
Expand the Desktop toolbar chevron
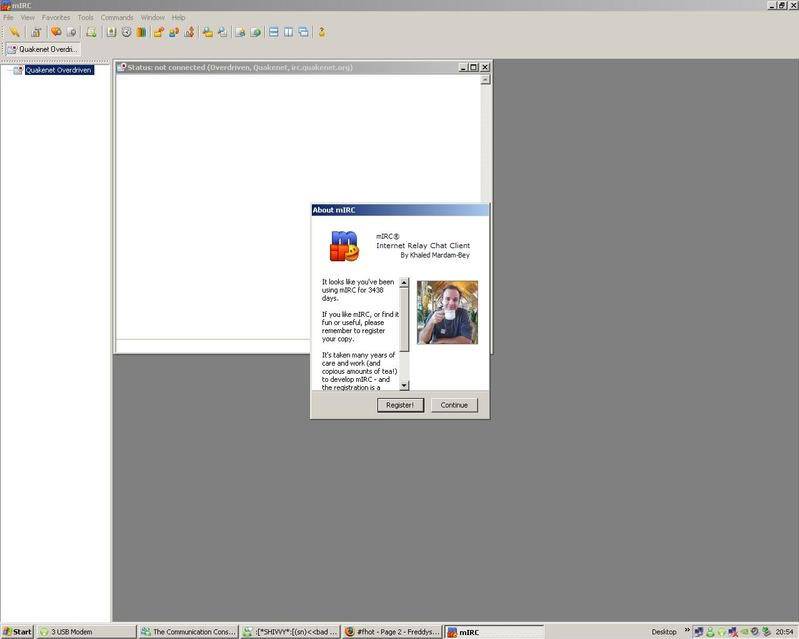tap(686, 630)
